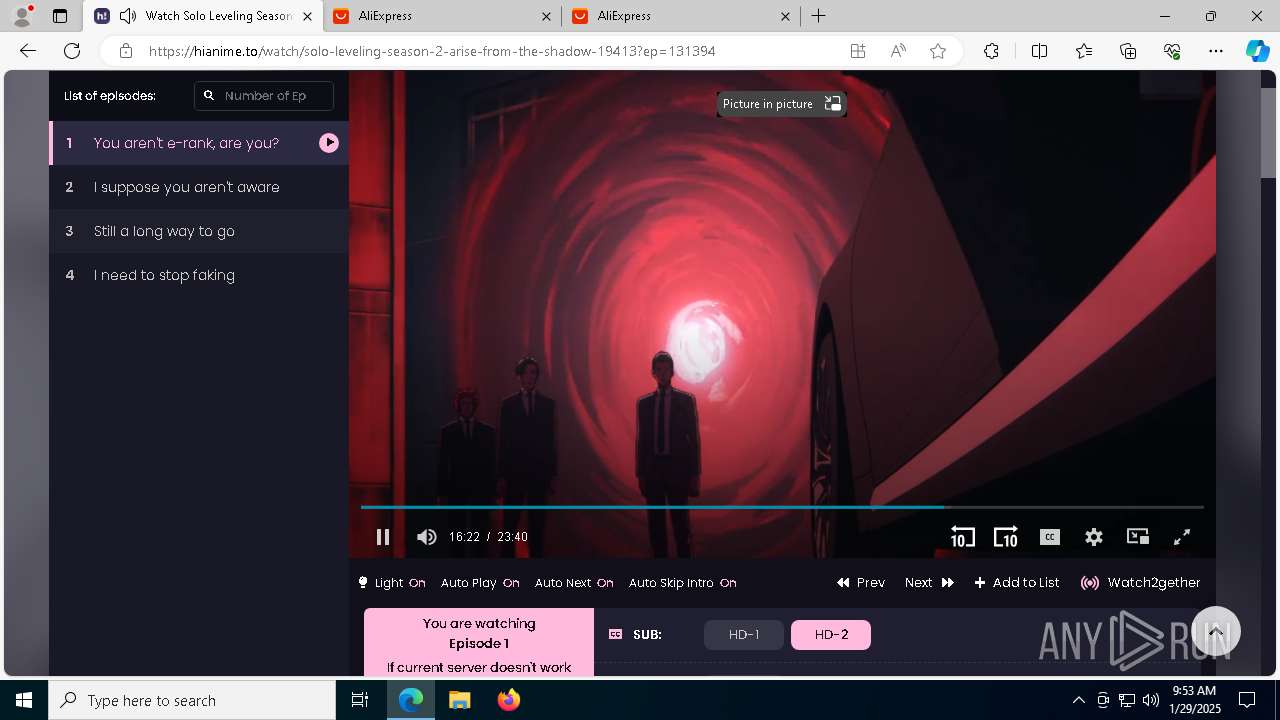The image size is (1280, 720).
Task: Go to Next episode
Action: (x=929, y=583)
